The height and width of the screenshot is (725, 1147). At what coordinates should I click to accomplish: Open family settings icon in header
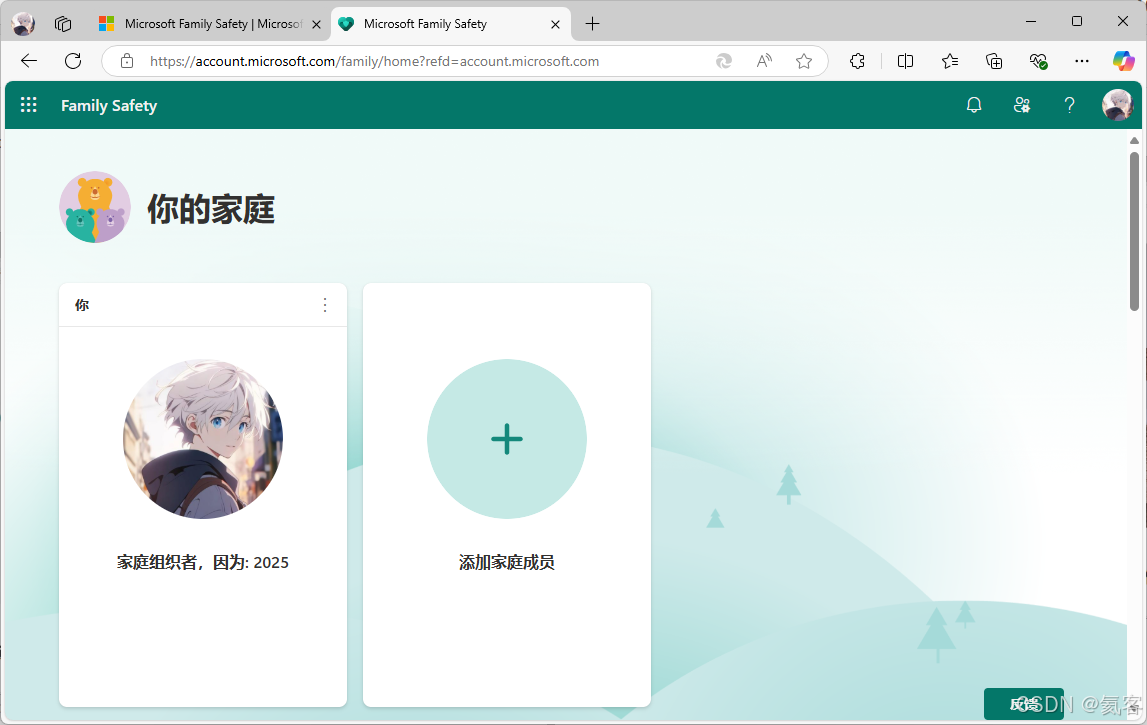(x=1022, y=105)
